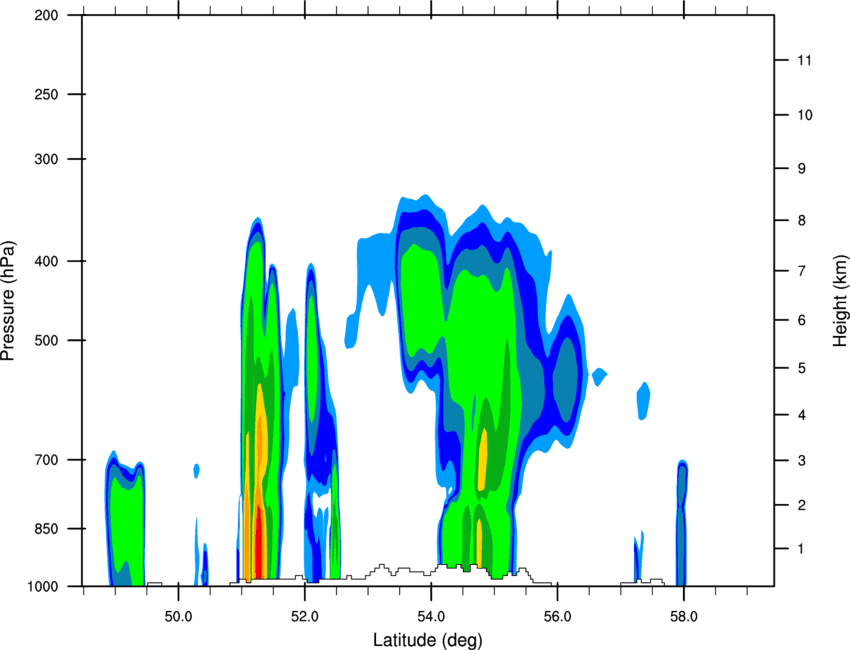Click the 3 km height label
The height and width of the screenshot is (650, 850).
pyautogui.click(x=801, y=461)
